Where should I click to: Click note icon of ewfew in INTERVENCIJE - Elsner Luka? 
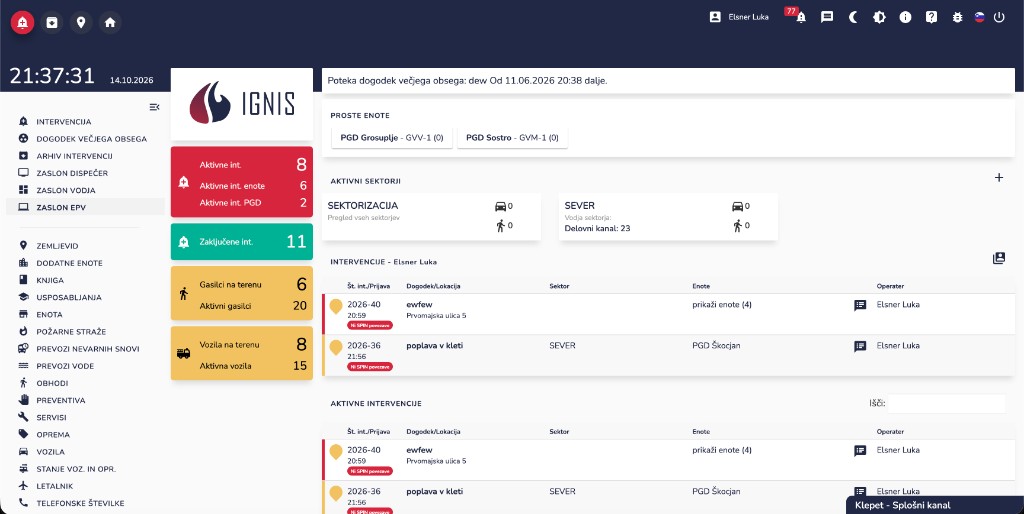point(860,305)
